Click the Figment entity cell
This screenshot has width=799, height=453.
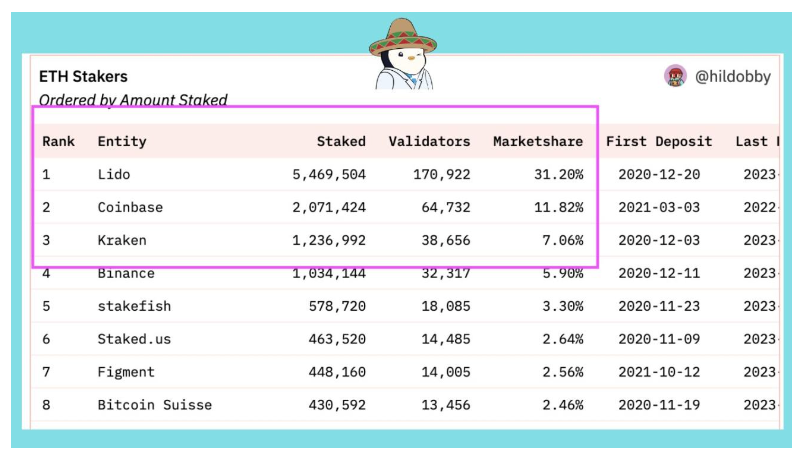(x=126, y=372)
